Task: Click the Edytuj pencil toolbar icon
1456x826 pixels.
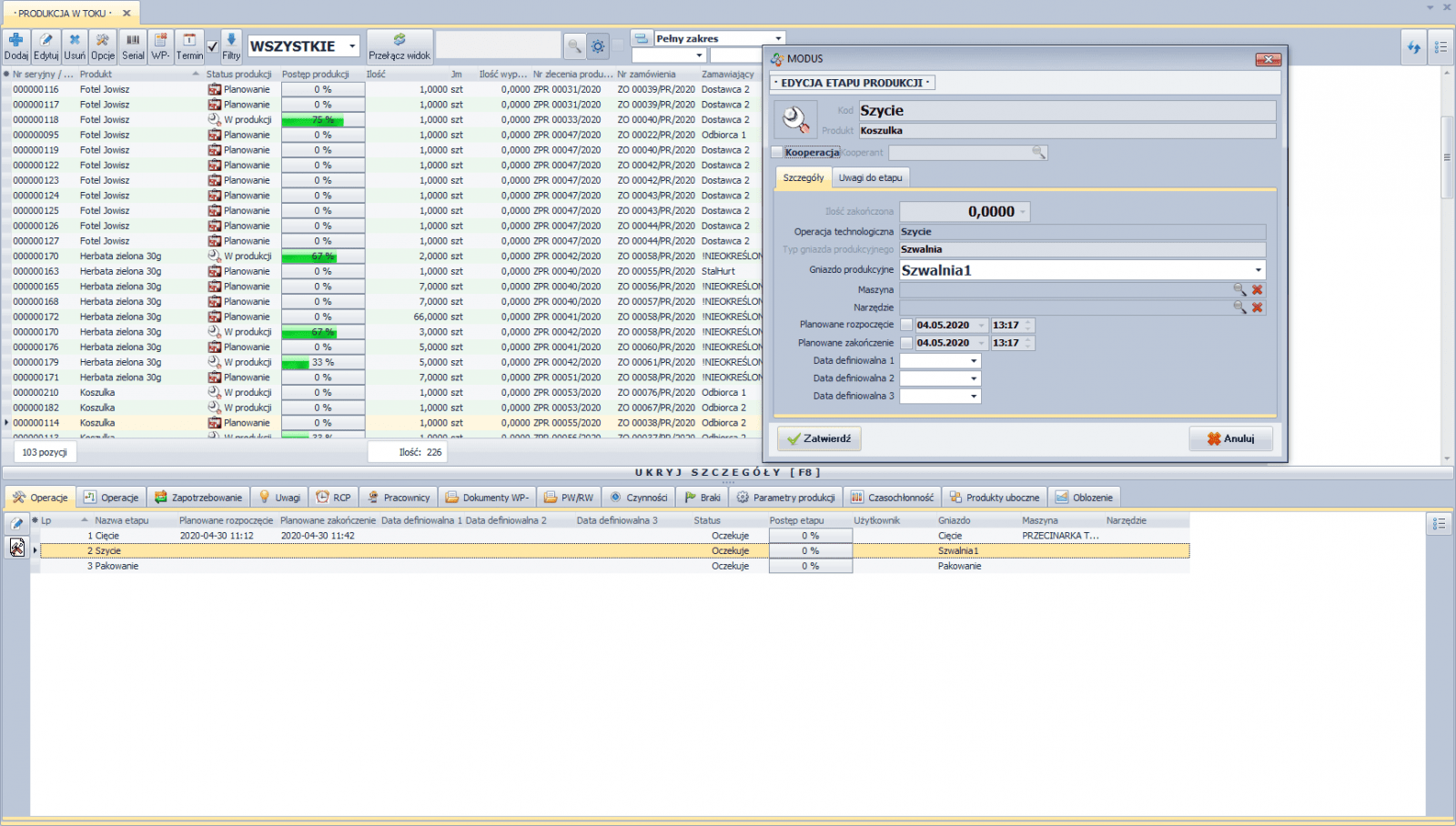Action: pyautogui.click(x=45, y=40)
